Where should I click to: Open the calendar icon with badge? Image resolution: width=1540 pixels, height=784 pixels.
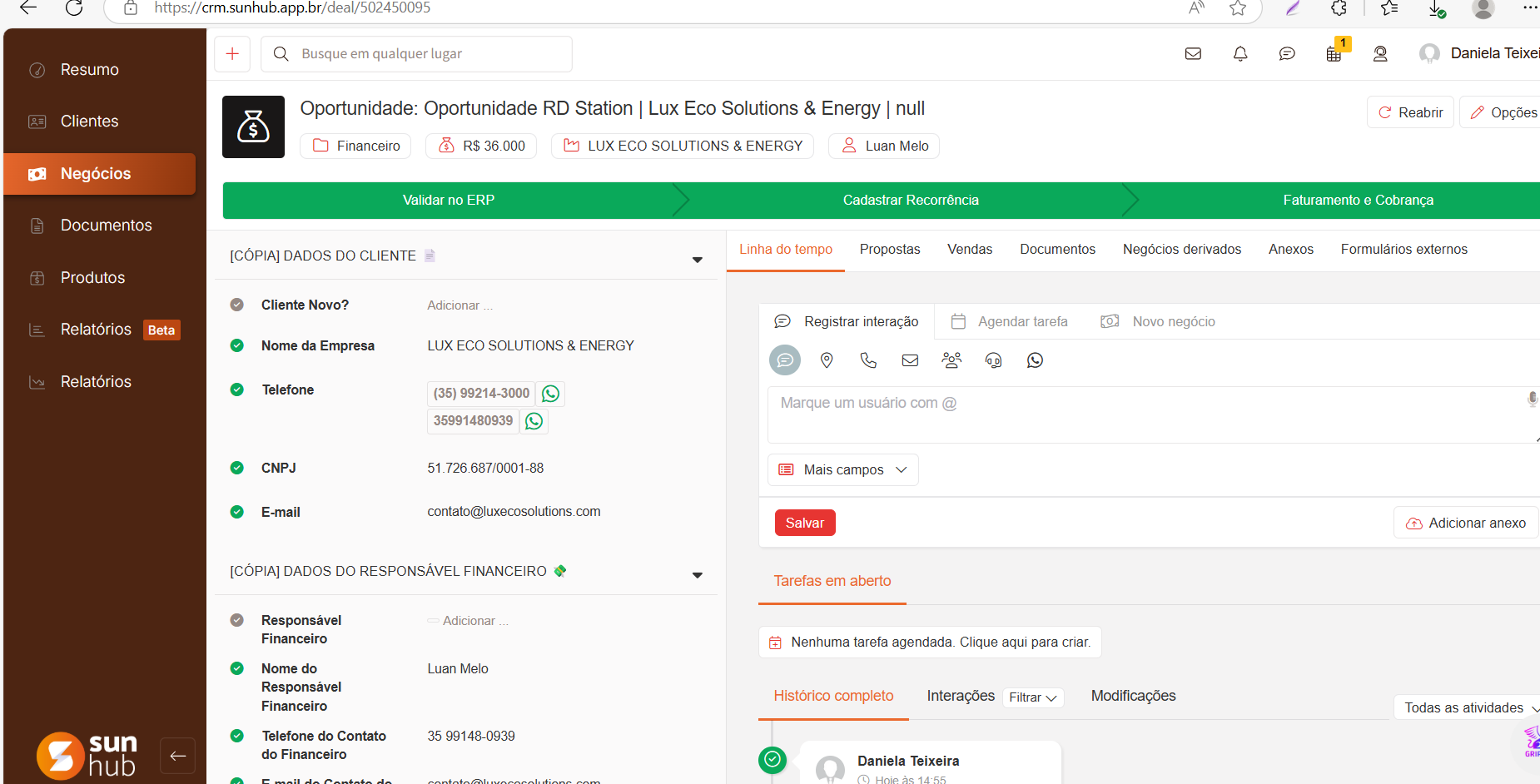click(x=1334, y=54)
